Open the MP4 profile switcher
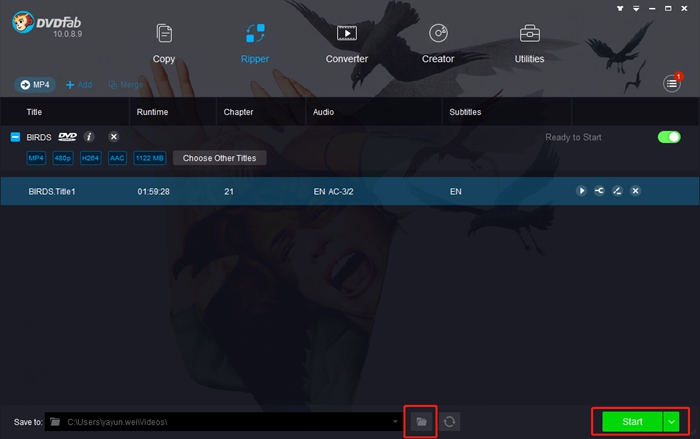The image size is (700, 439). (x=35, y=85)
